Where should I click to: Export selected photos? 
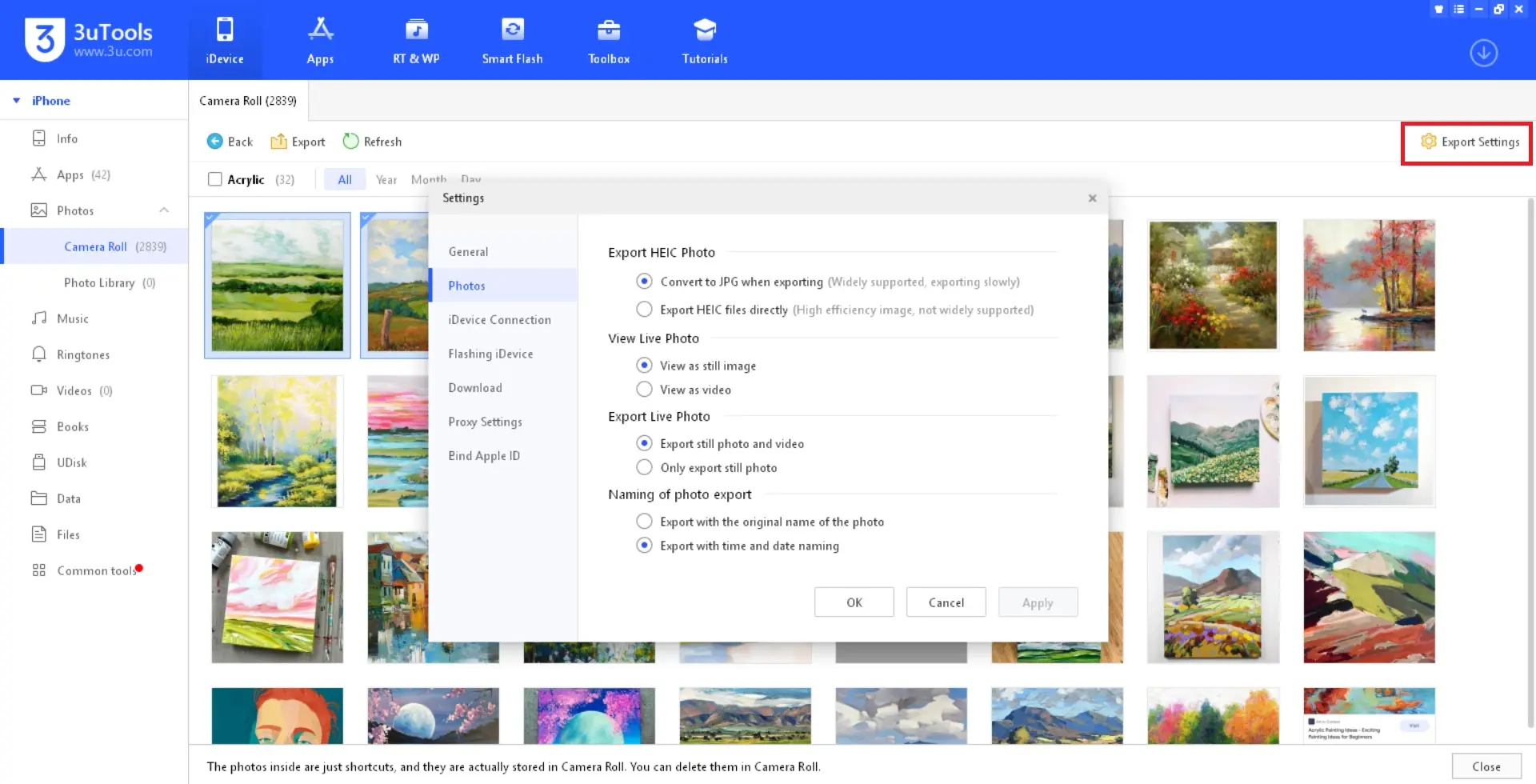[298, 142]
